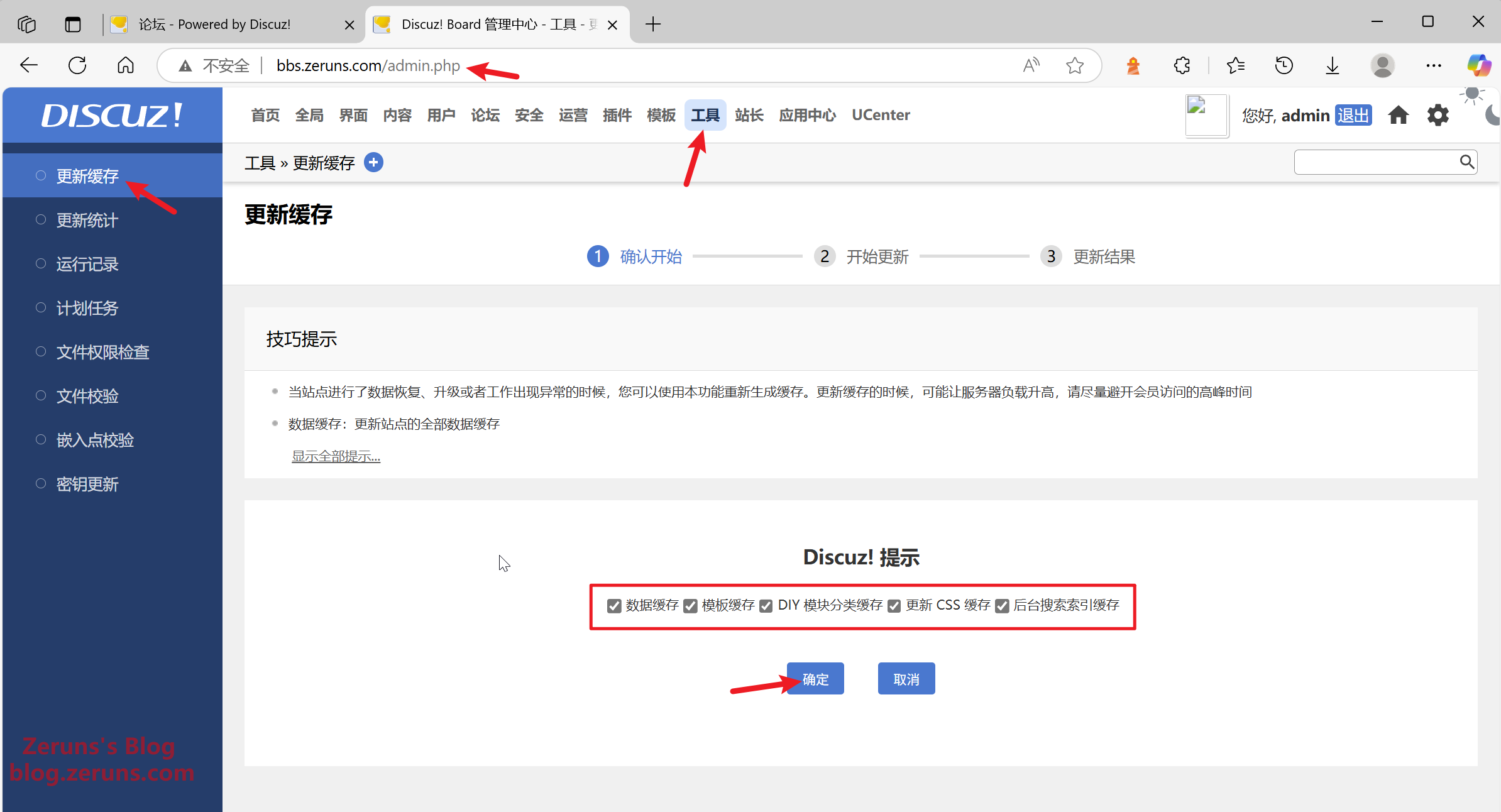Click the admin avatar image
The height and width of the screenshot is (812, 1501).
tap(1206, 115)
